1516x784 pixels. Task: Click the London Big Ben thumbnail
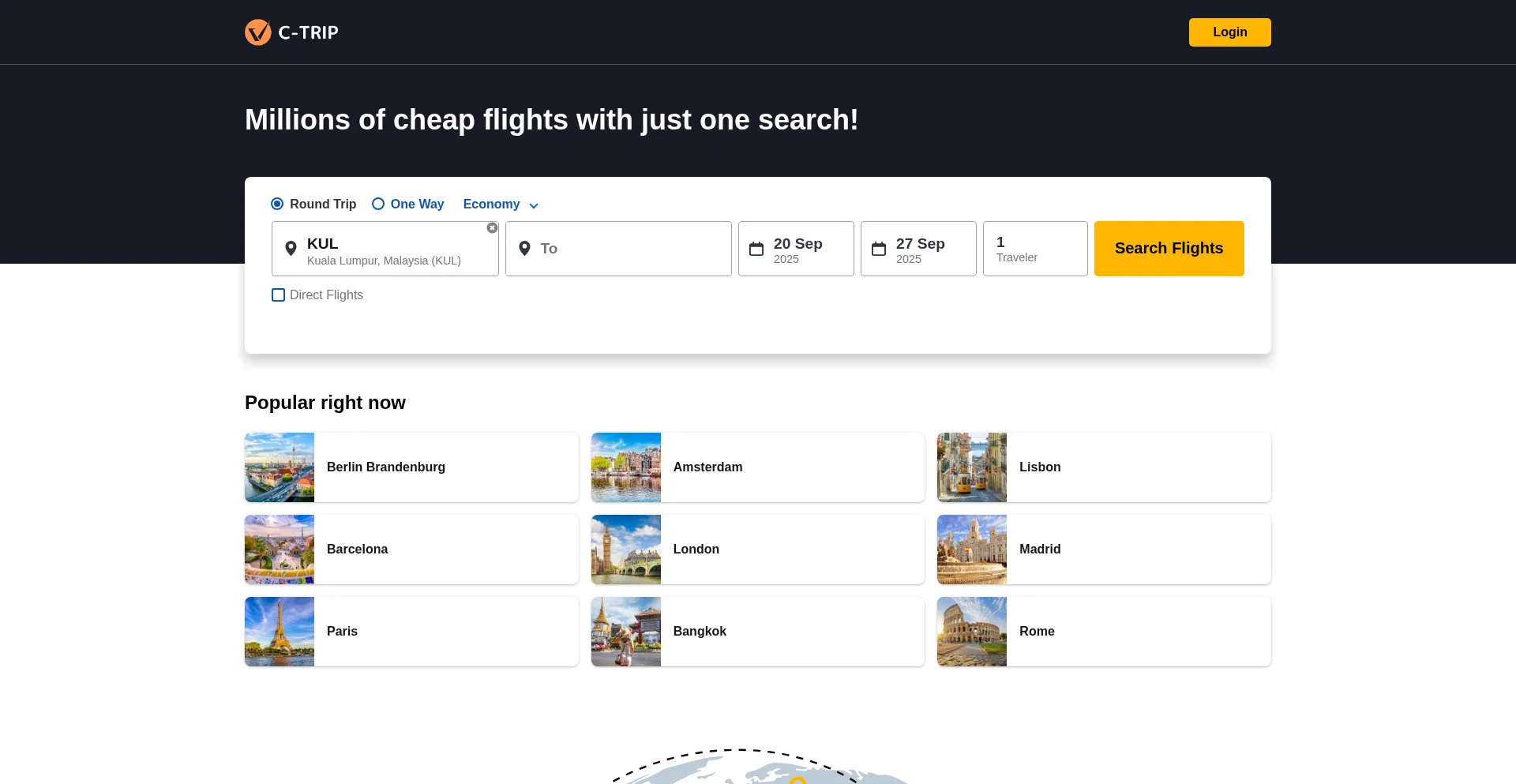626,550
